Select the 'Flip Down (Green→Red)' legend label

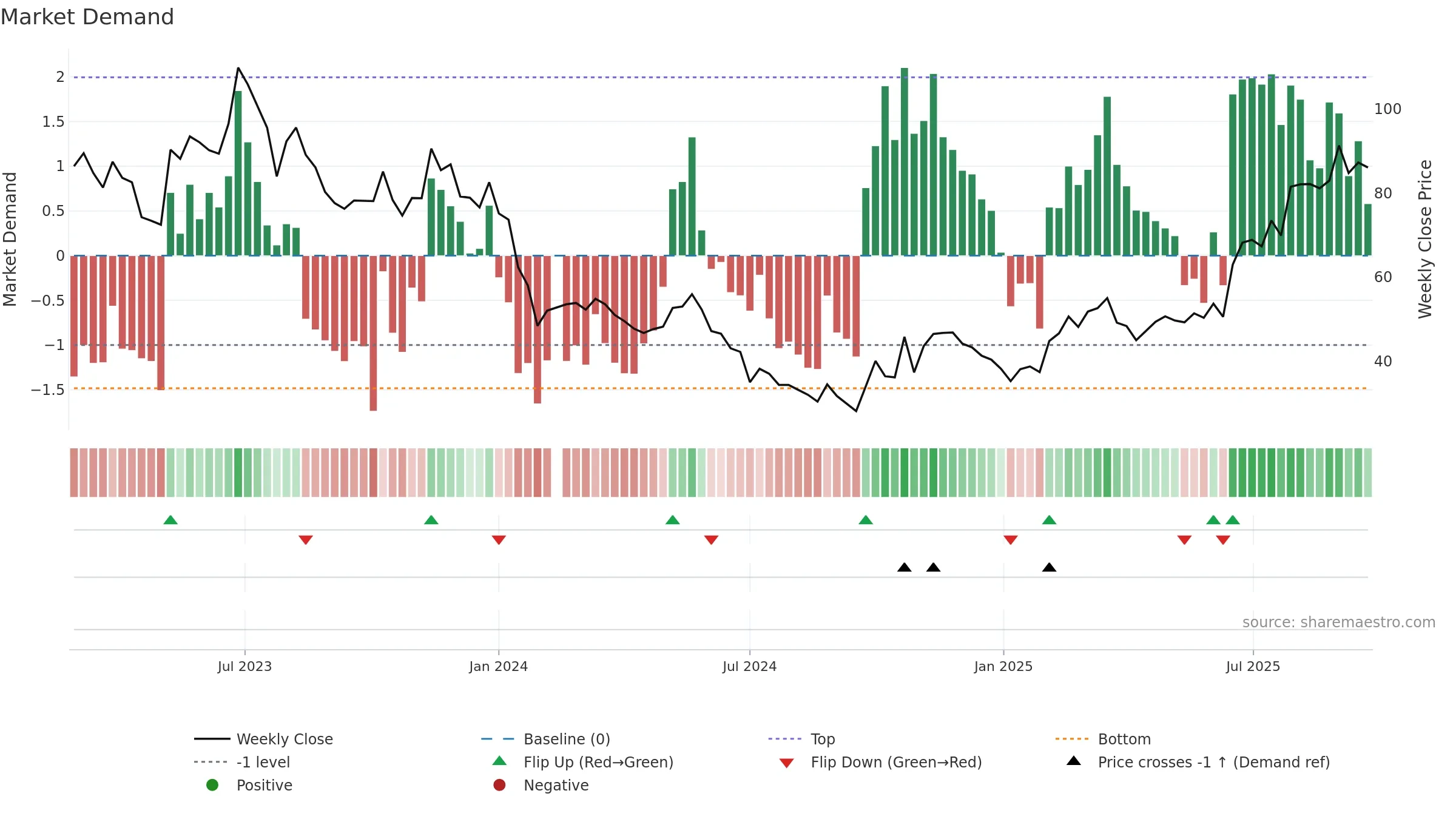896,762
